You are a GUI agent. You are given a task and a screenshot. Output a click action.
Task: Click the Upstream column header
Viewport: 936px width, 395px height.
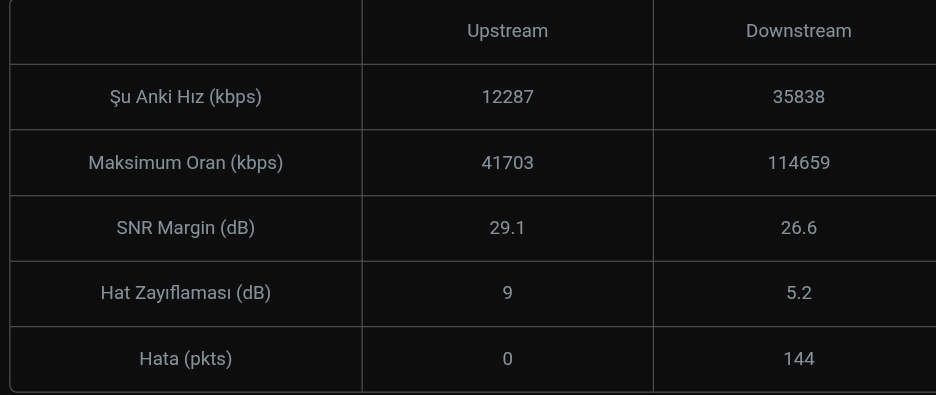507,31
